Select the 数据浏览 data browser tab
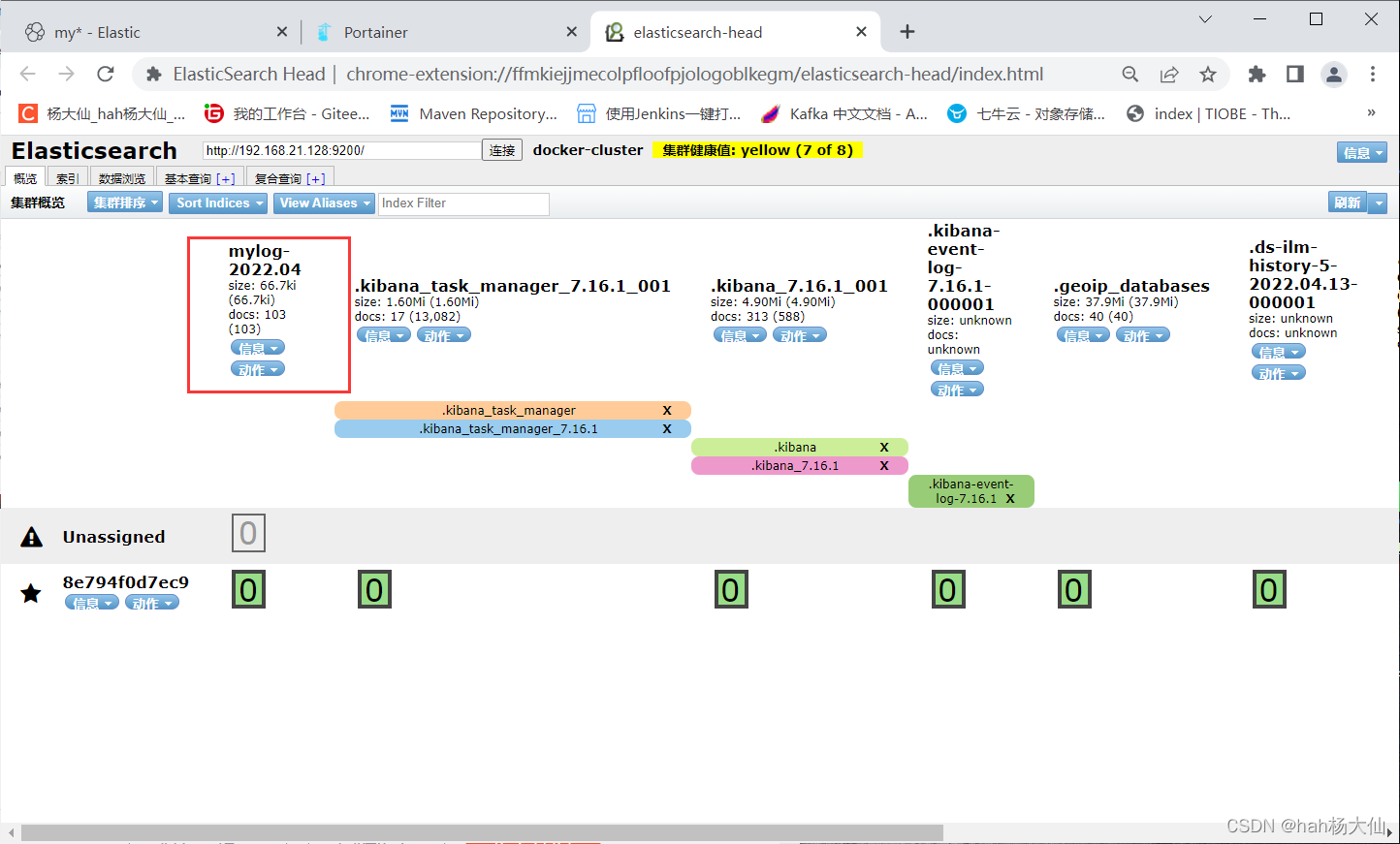 point(122,178)
